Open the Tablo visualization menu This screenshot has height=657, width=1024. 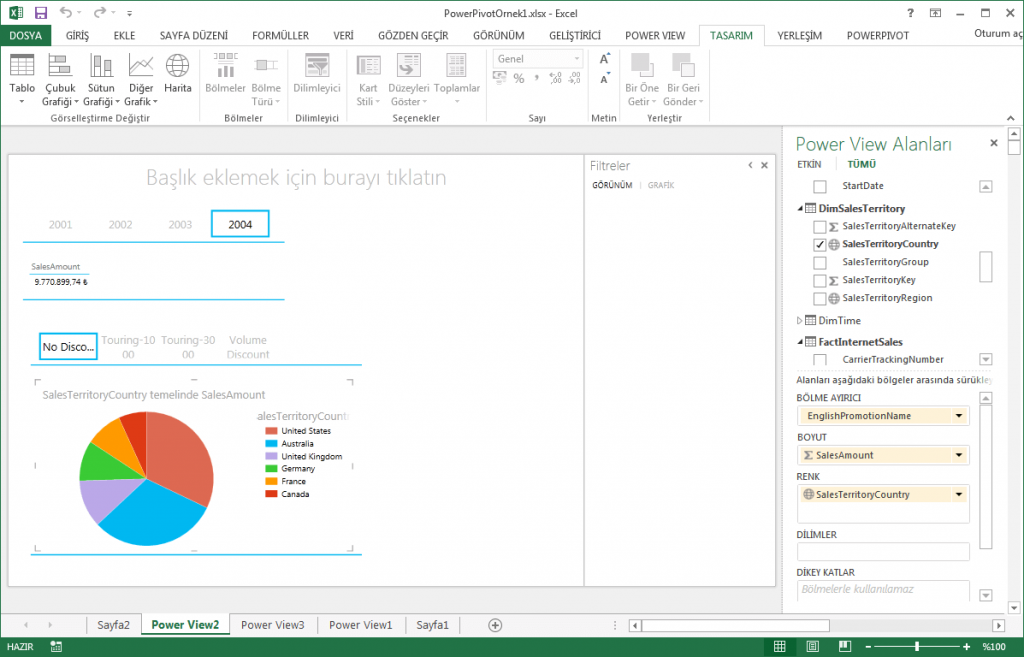[x=22, y=80]
